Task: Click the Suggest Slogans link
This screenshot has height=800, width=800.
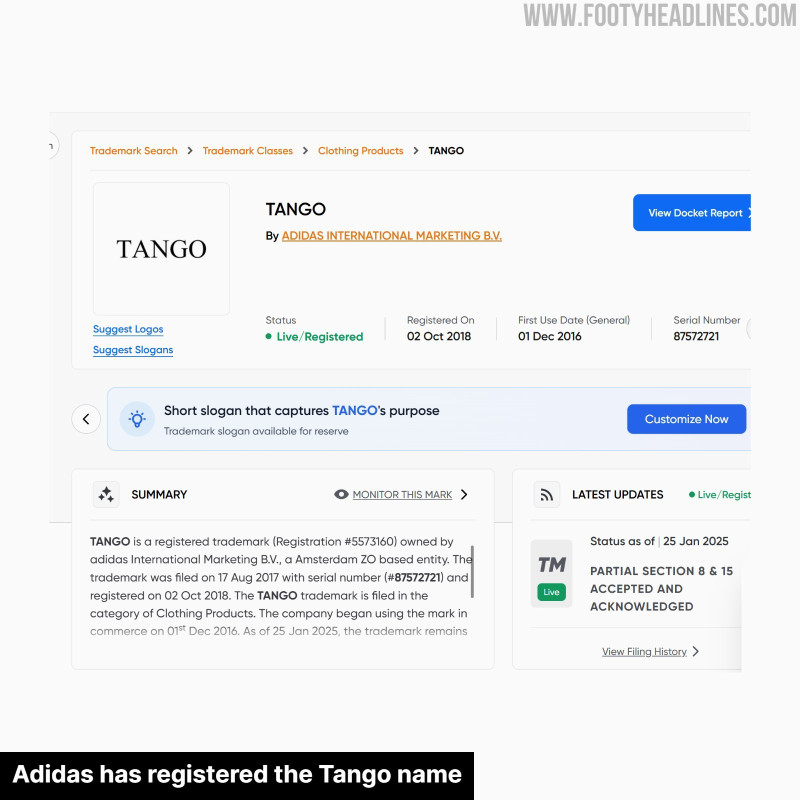Action: pyautogui.click(x=133, y=350)
